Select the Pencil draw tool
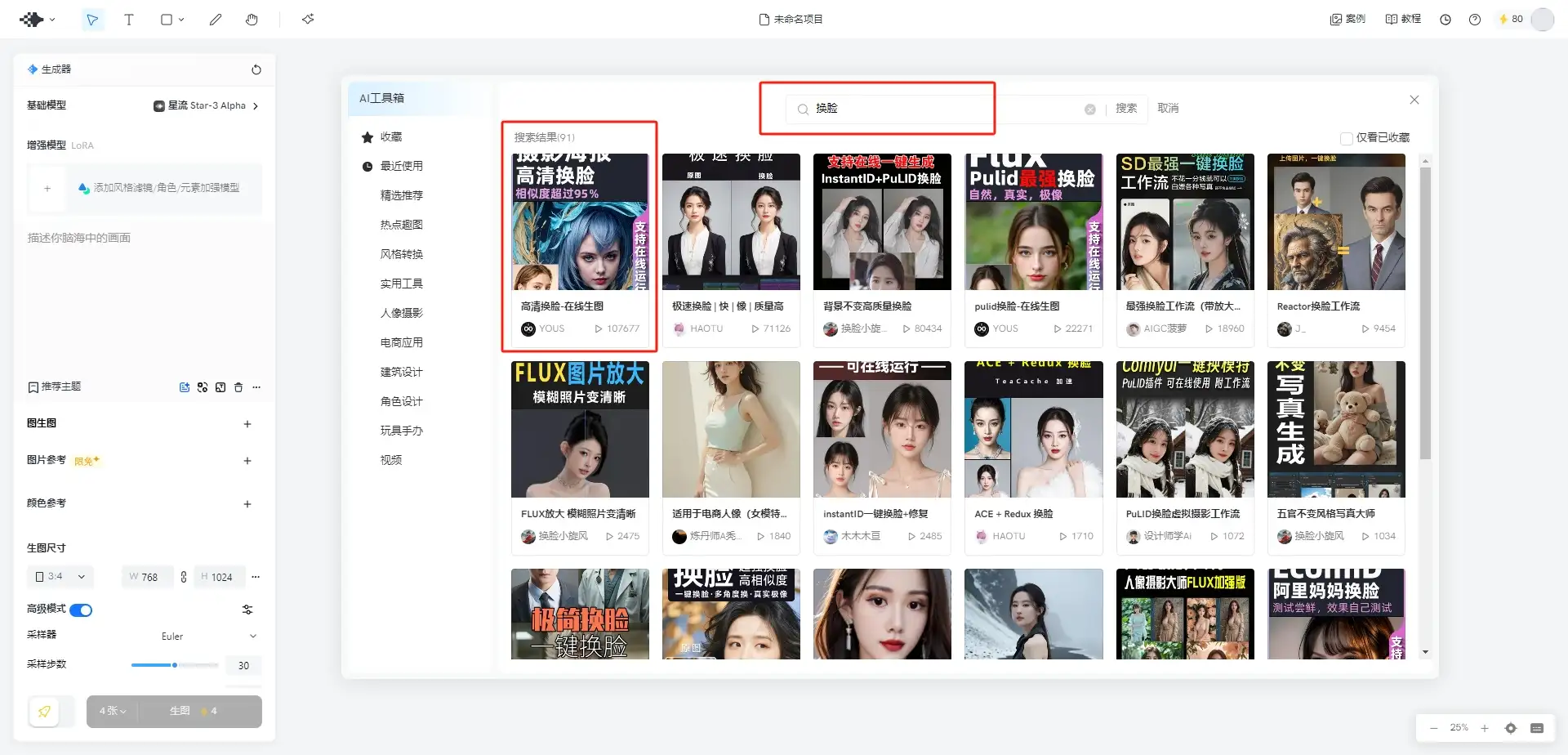The image size is (1568, 755). pos(216,20)
